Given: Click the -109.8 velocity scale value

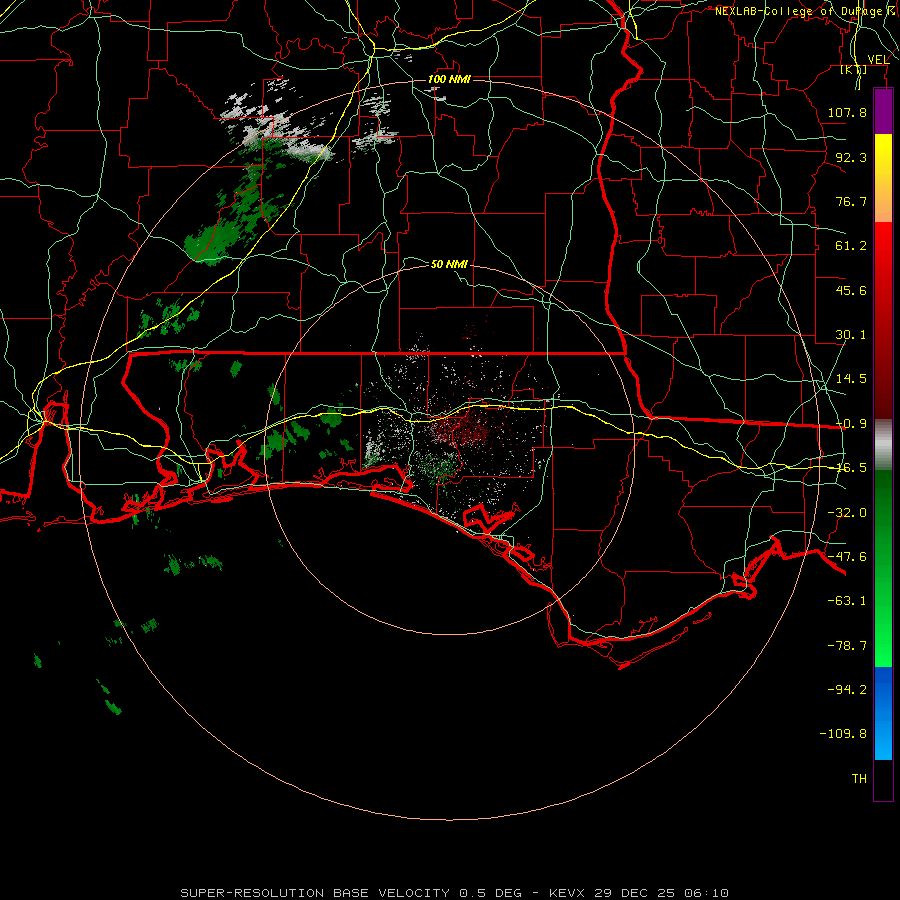Looking at the screenshot, I should [x=843, y=734].
